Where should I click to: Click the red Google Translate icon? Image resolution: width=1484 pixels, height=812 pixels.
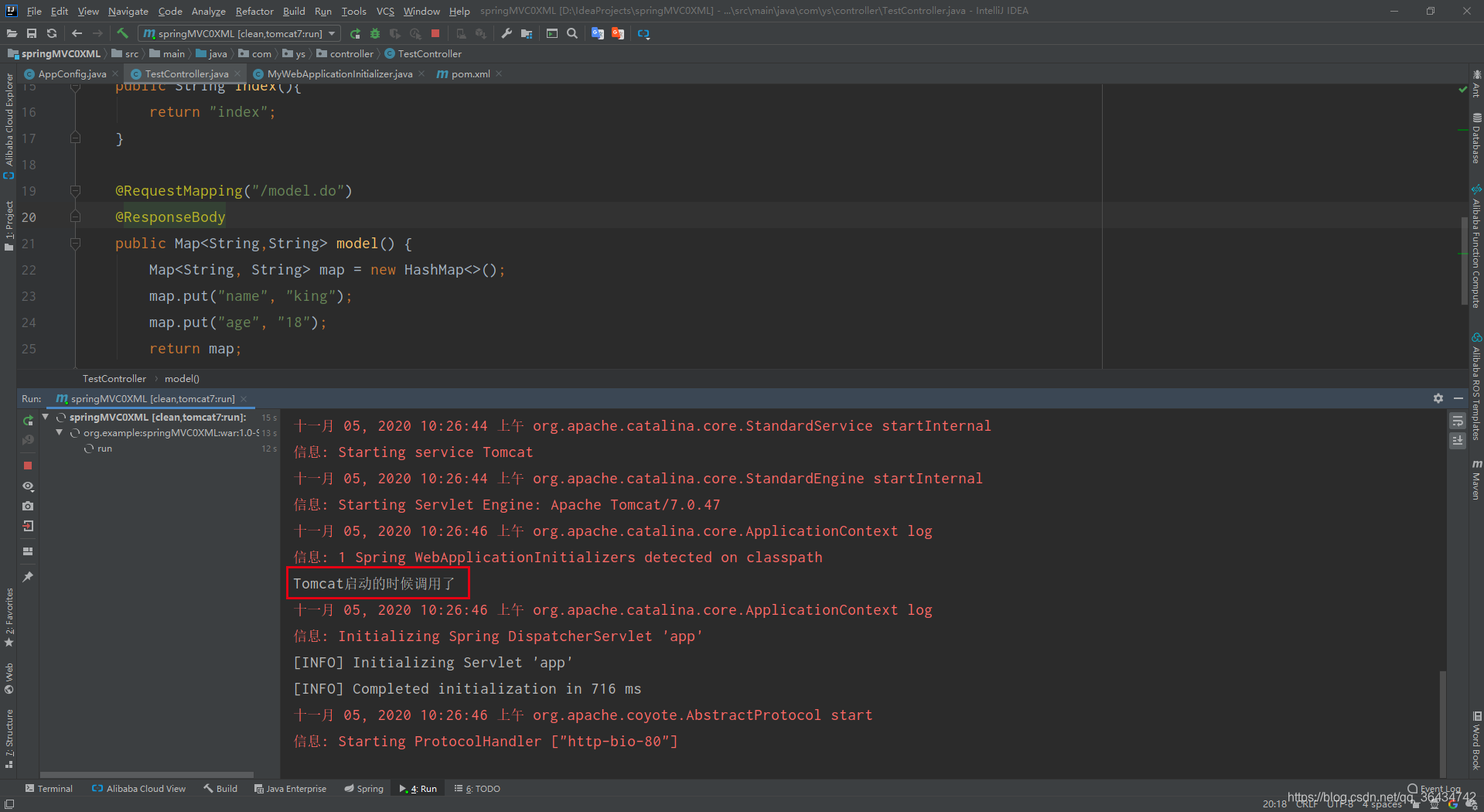click(x=618, y=33)
